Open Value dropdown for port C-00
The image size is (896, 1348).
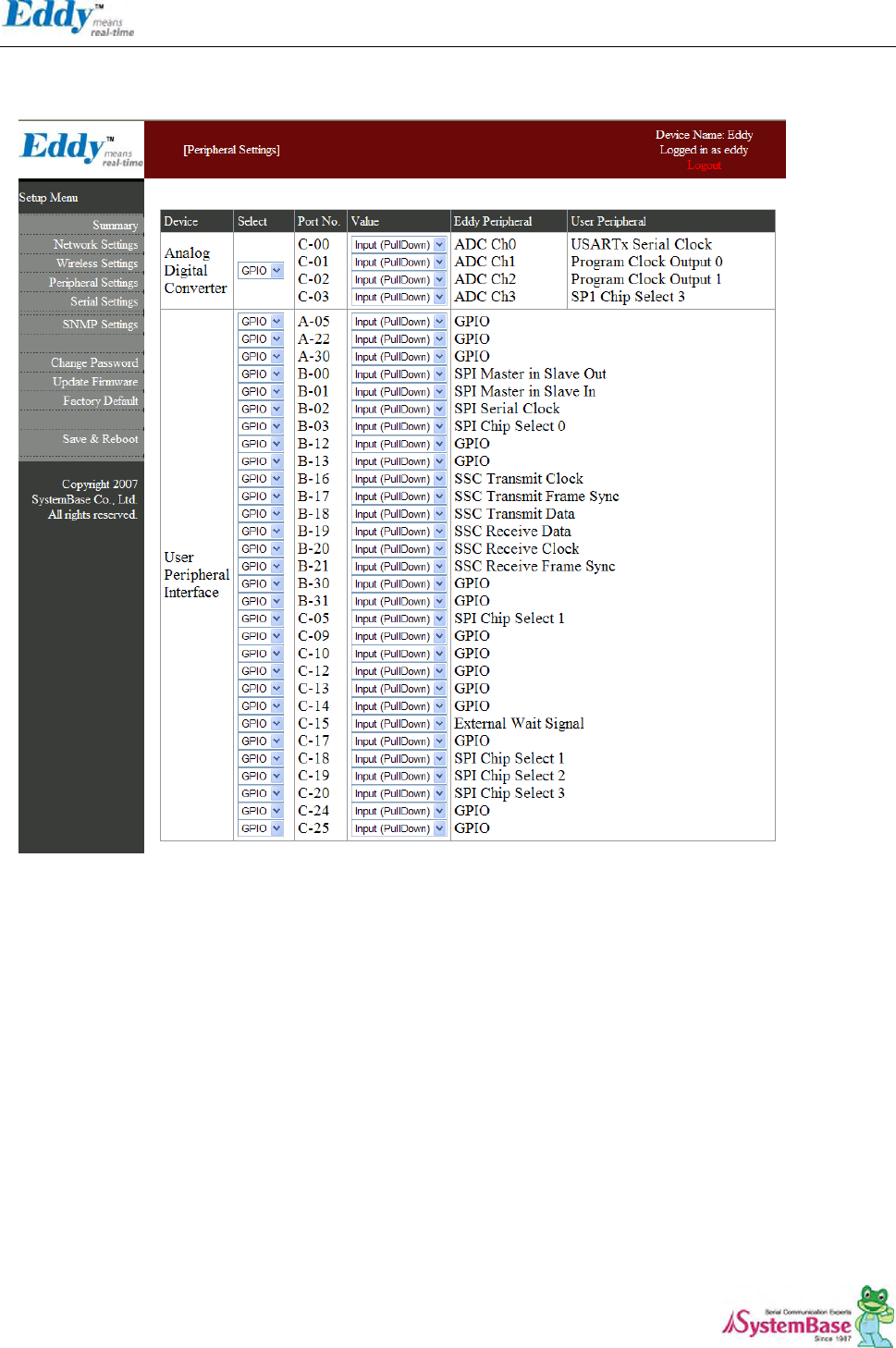coord(399,245)
